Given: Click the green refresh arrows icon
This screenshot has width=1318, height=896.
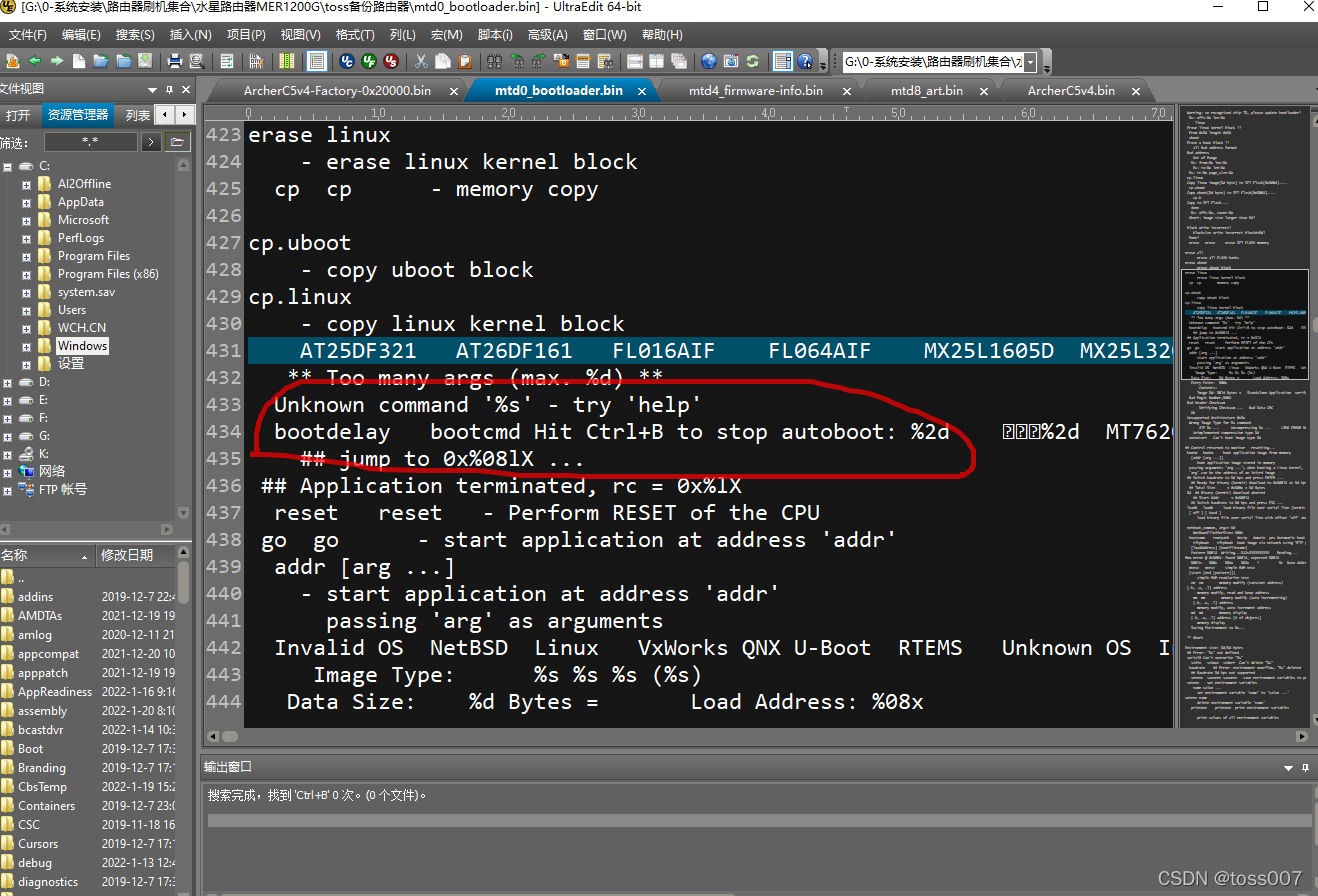Looking at the screenshot, I should point(753,61).
